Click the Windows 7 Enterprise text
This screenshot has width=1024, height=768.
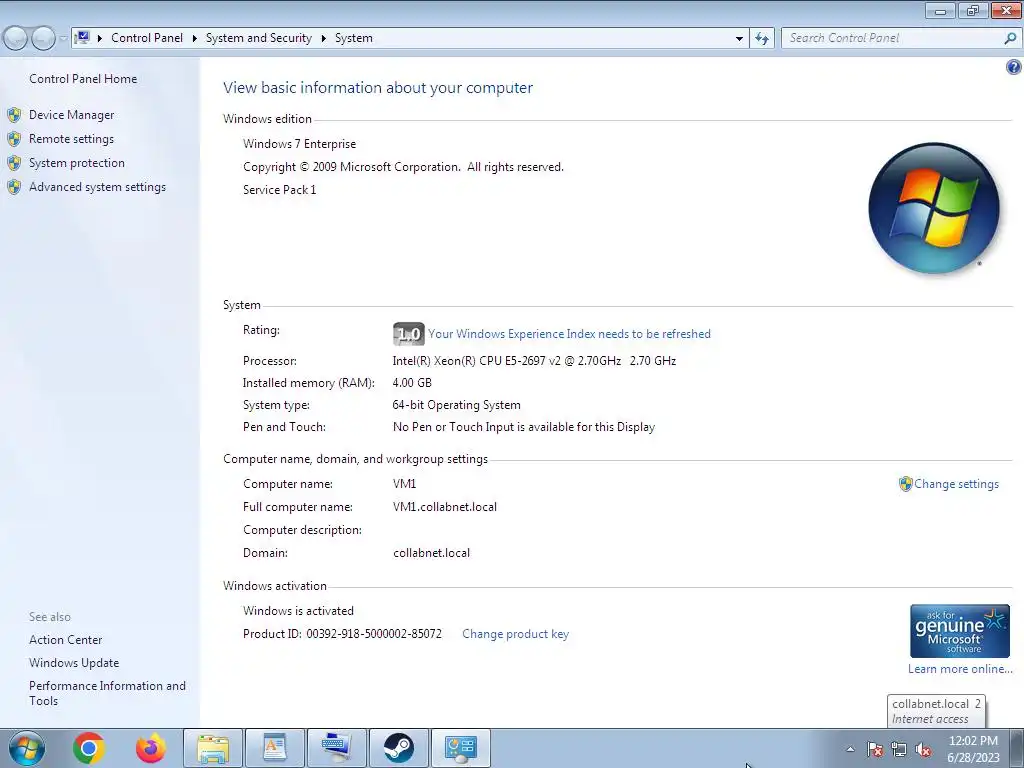[299, 144]
